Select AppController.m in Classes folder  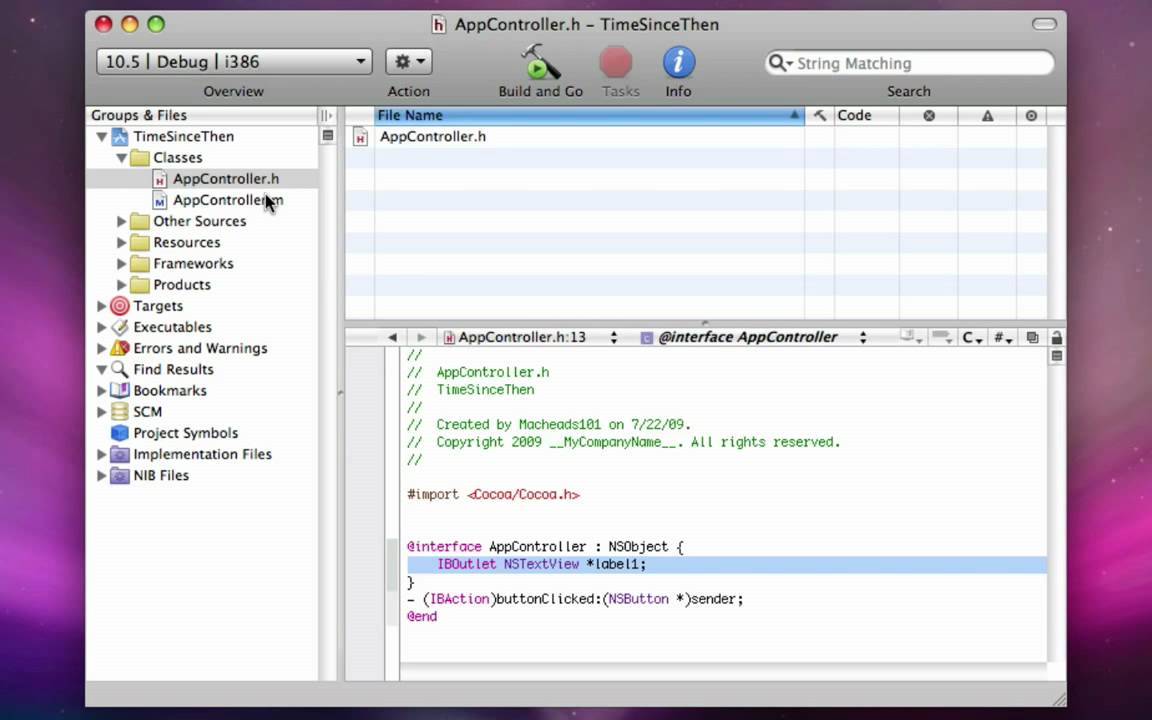coord(228,201)
